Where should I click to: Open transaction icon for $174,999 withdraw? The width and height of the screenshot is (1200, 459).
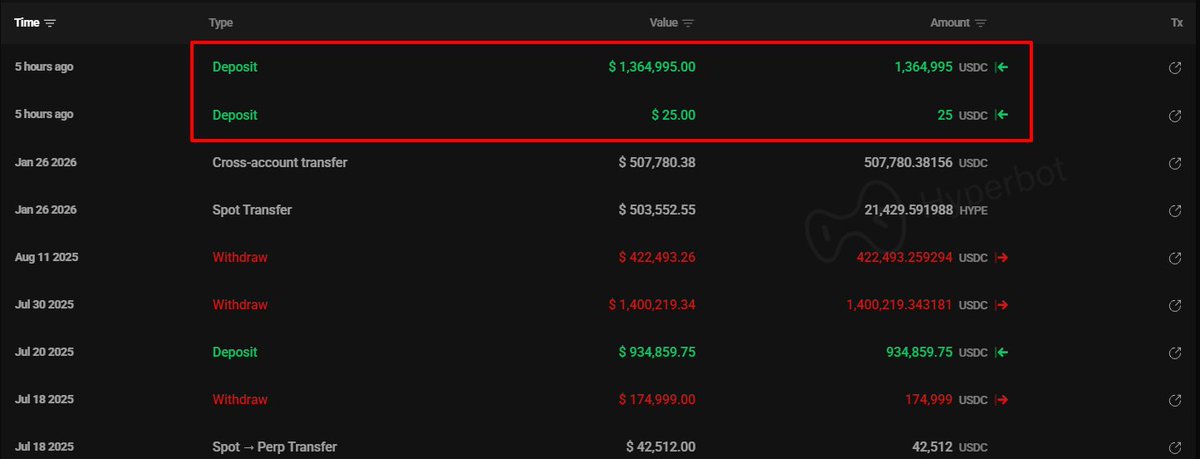pyautogui.click(x=1177, y=401)
